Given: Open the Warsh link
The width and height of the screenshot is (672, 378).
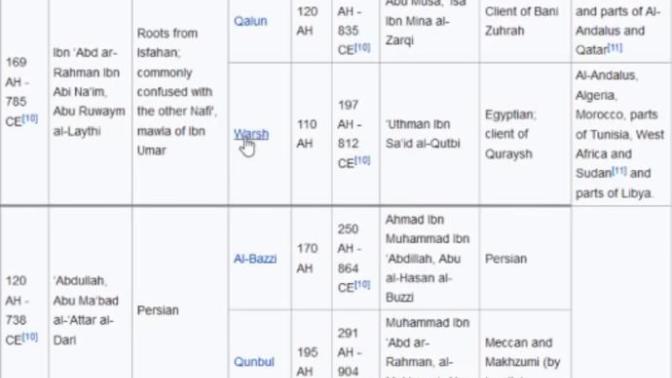Looking at the screenshot, I should (x=251, y=134).
